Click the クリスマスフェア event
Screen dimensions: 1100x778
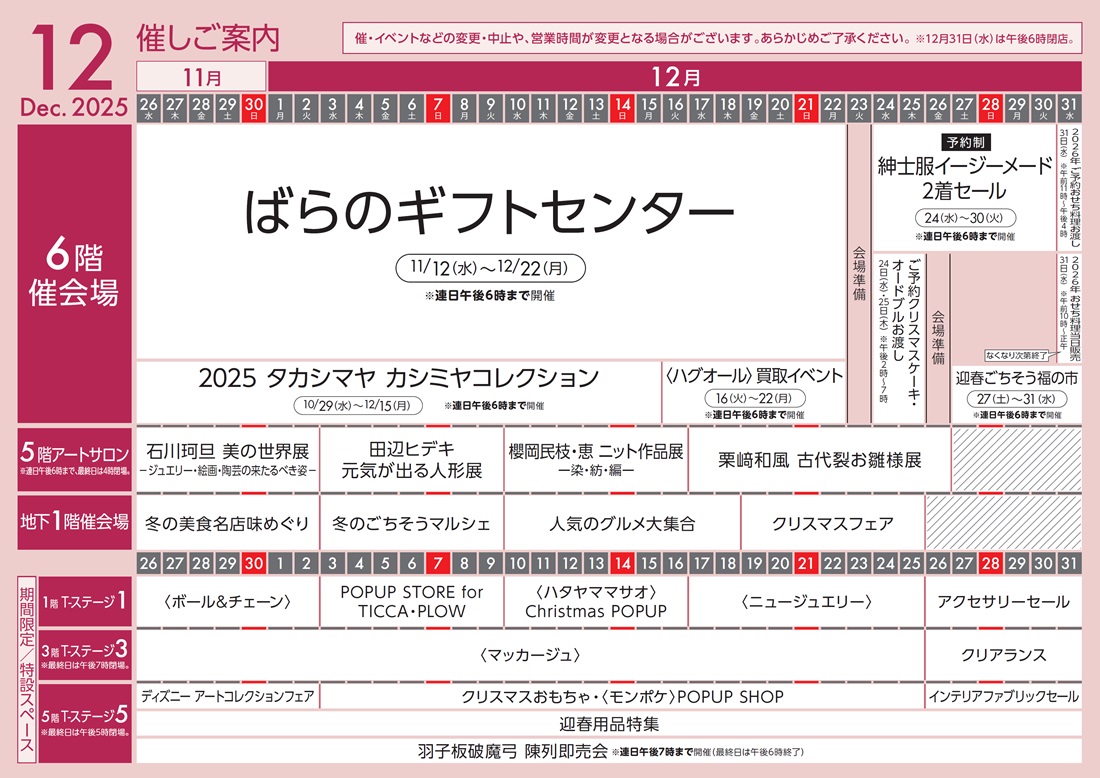[x=832, y=523]
